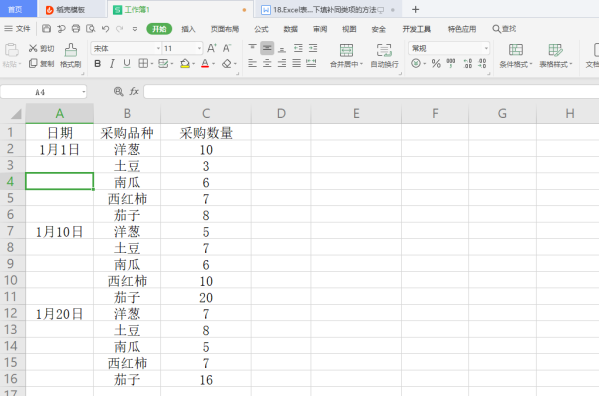Expand the Merge and Center (合并居中) dropdown
Screen dimensions: 599x396
coord(361,64)
